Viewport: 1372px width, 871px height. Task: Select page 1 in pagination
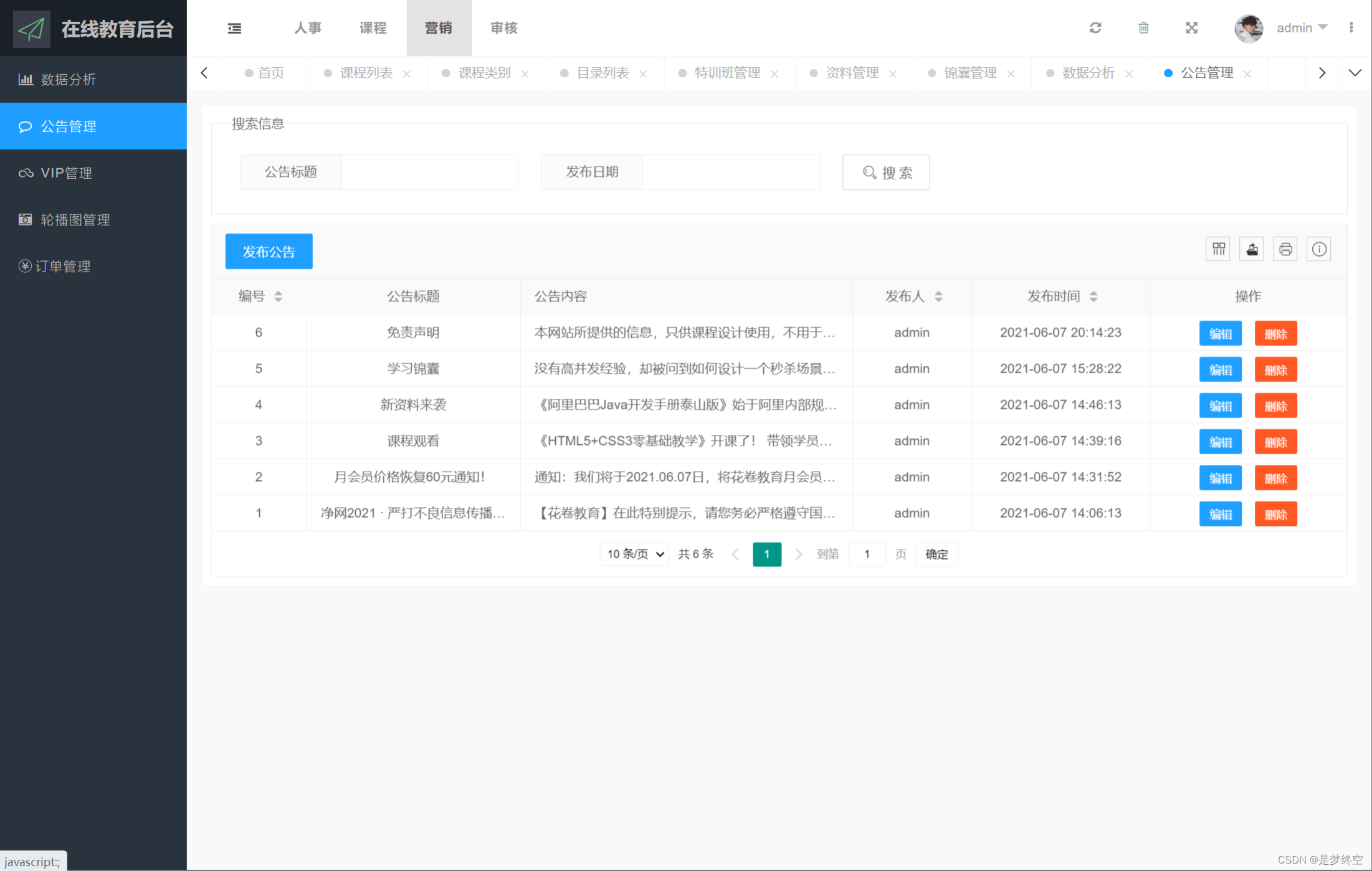[767, 554]
